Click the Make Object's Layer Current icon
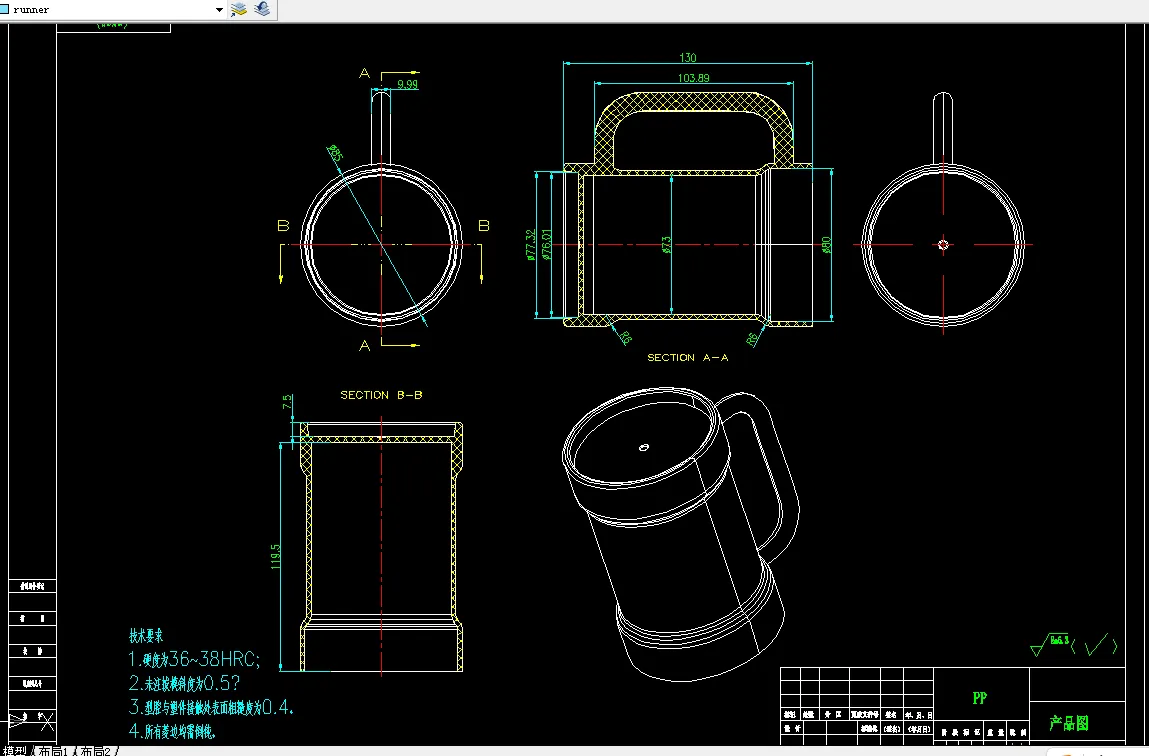Image resolution: width=1149 pixels, height=756 pixels. point(239,10)
